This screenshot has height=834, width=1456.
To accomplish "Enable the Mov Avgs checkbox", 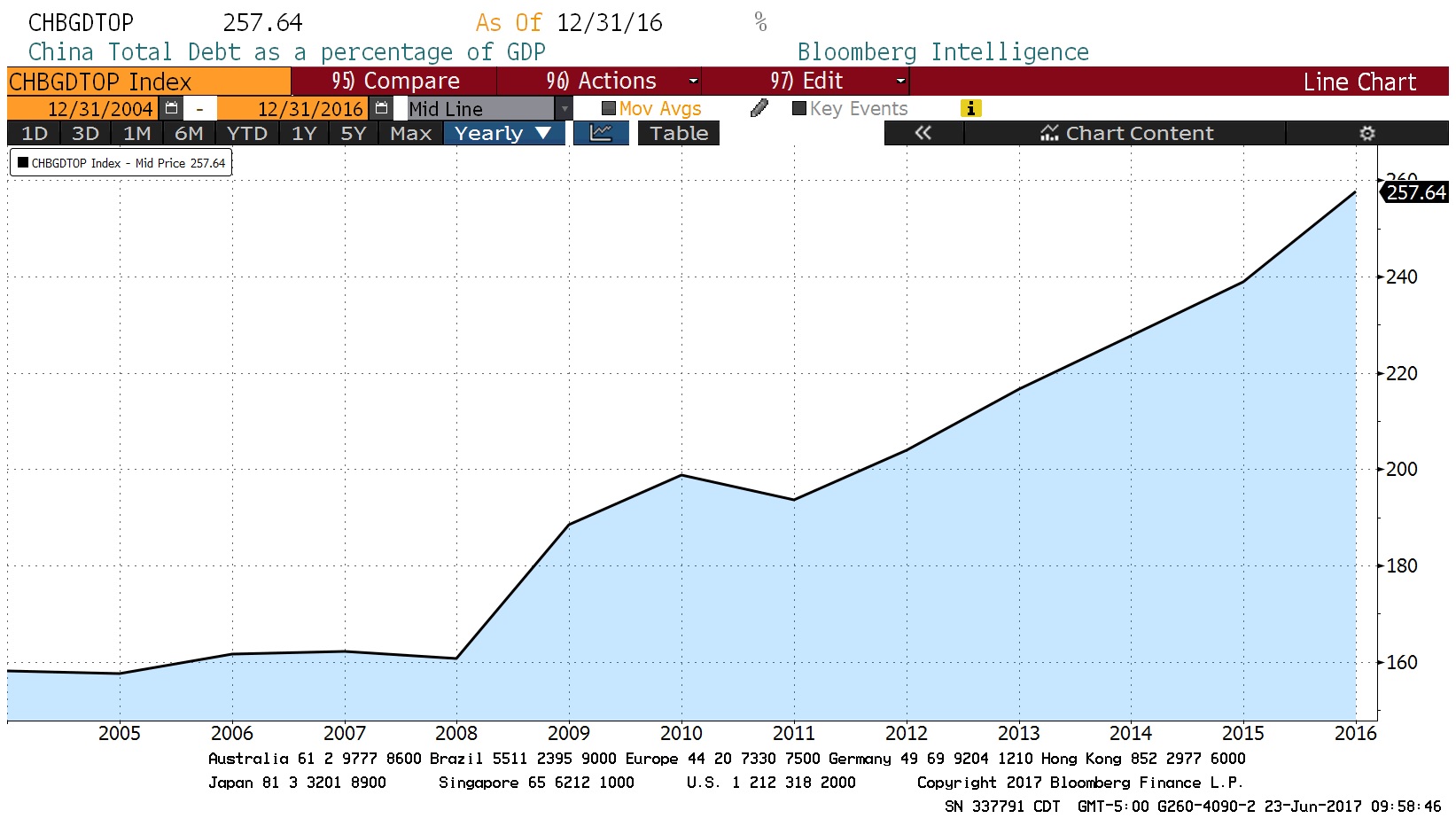I will pos(609,108).
